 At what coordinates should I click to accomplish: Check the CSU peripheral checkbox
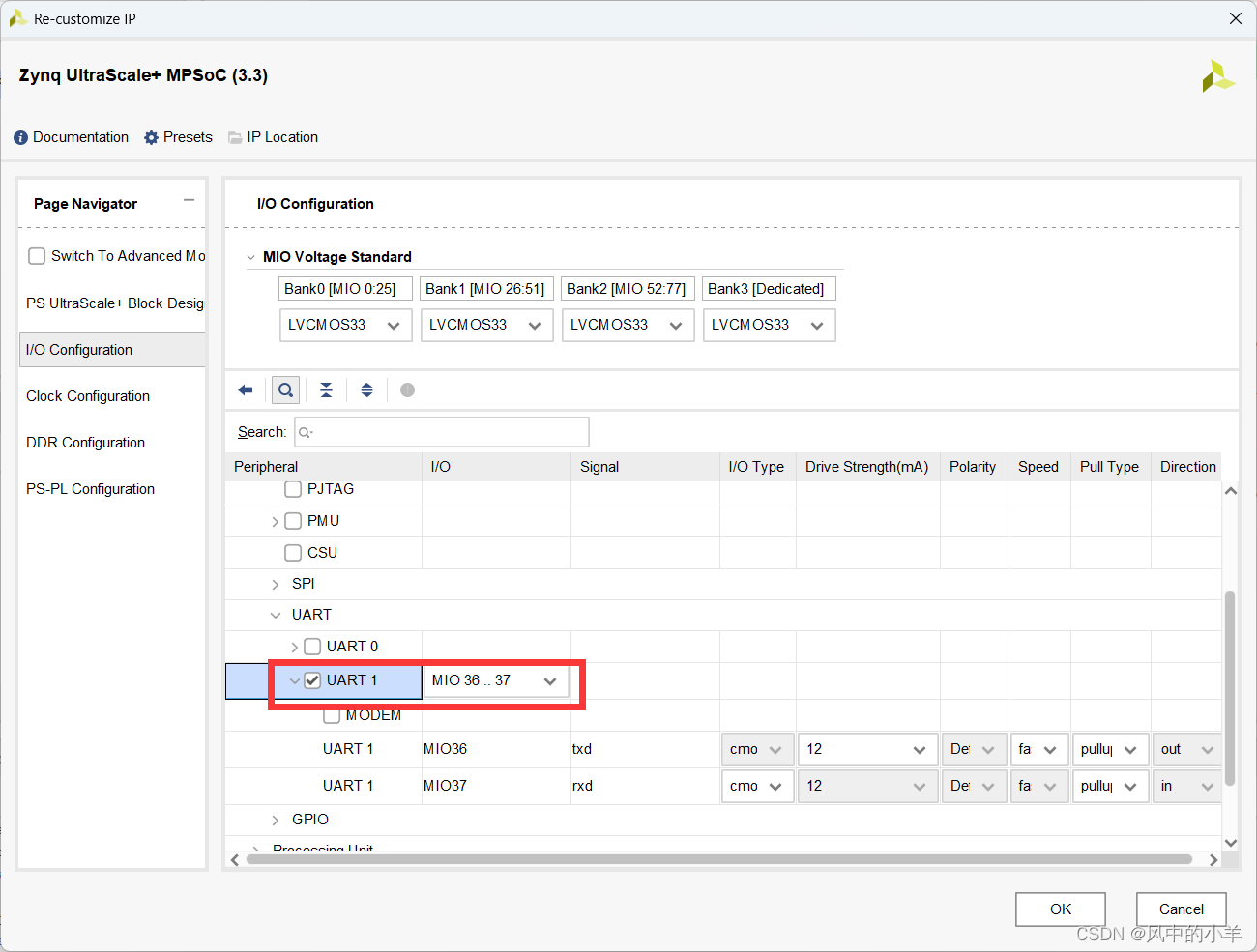coord(293,553)
